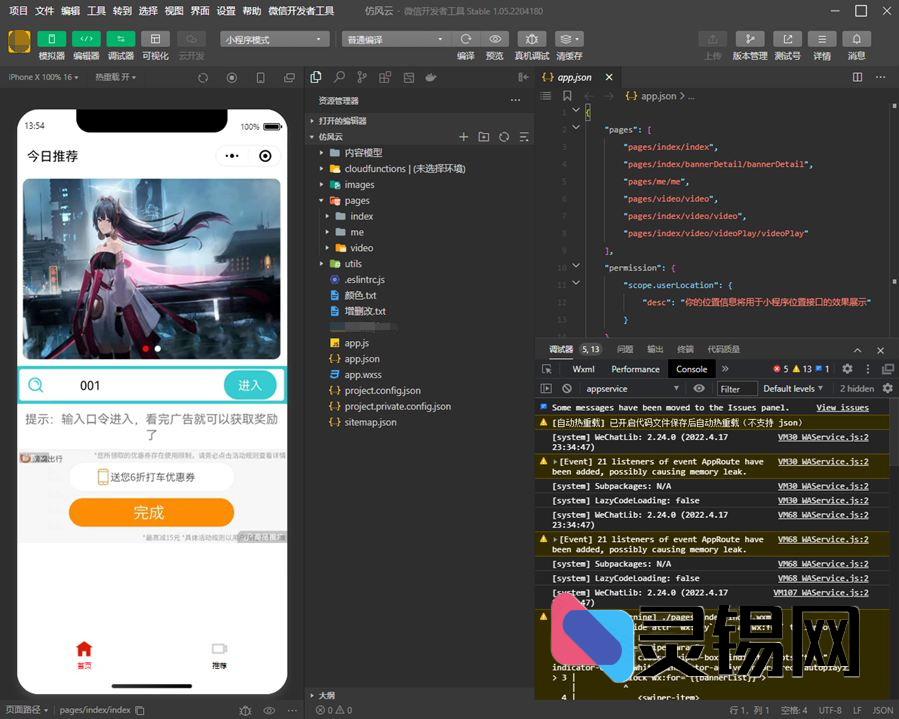
Task: Click the 预览 eye icon in toolbar
Action: tap(495, 39)
